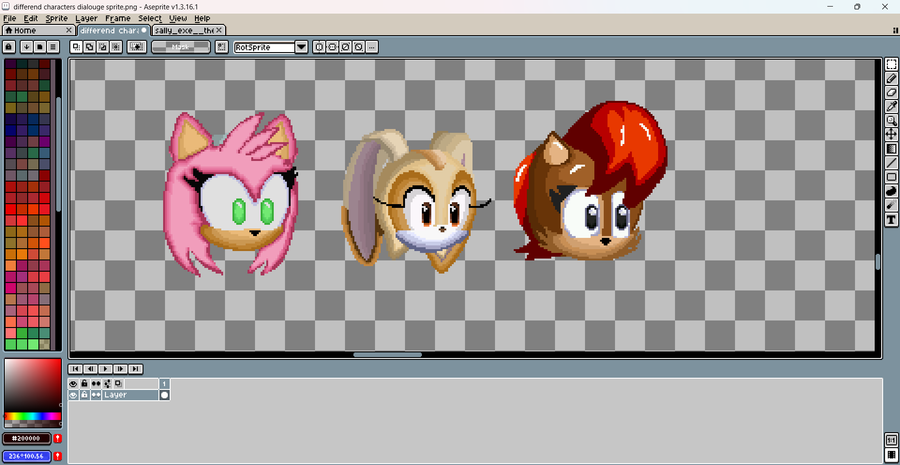Viewport: 900px width, 465px height.
Task: Toggle continuous cels in the timeline header
Action: (96, 383)
